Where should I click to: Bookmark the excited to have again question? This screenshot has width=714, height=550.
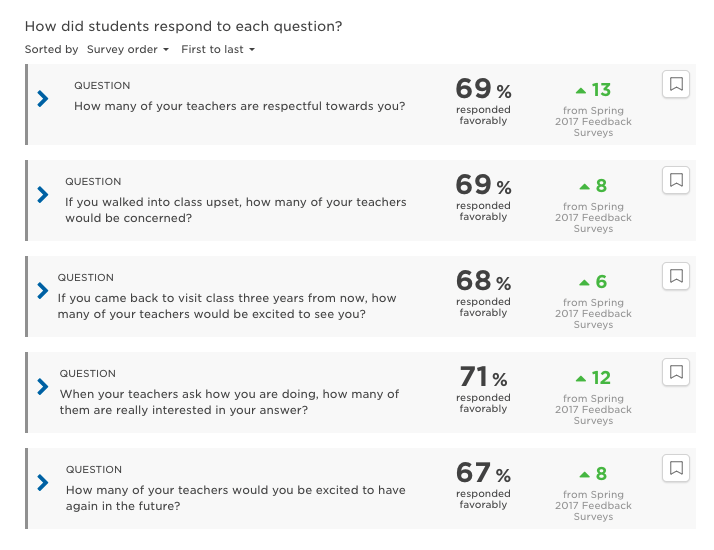(676, 469)
